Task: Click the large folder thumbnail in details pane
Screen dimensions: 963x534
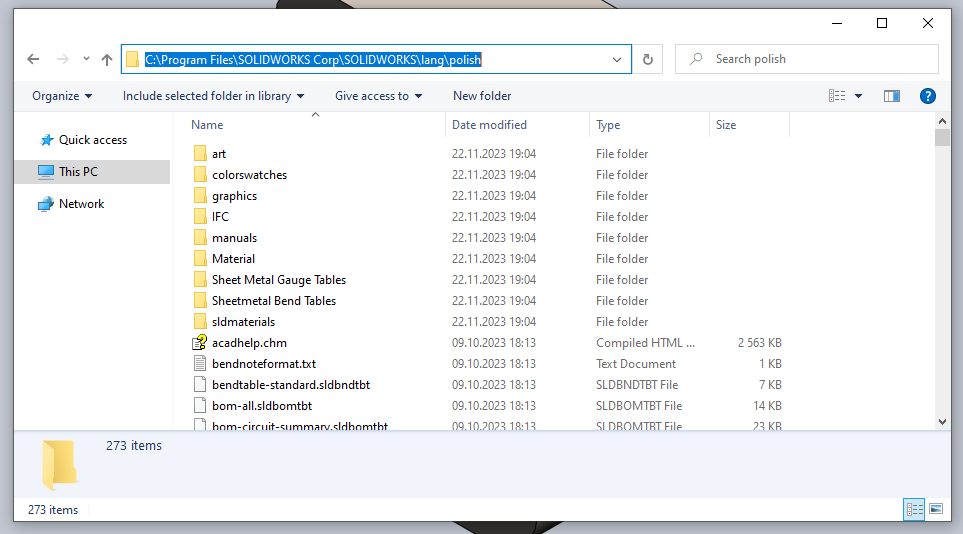Action: [60, 465]
